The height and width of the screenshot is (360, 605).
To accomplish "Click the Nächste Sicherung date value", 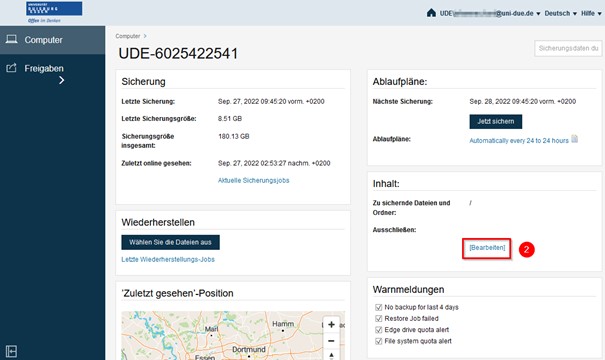I will (x=522, y=101).
